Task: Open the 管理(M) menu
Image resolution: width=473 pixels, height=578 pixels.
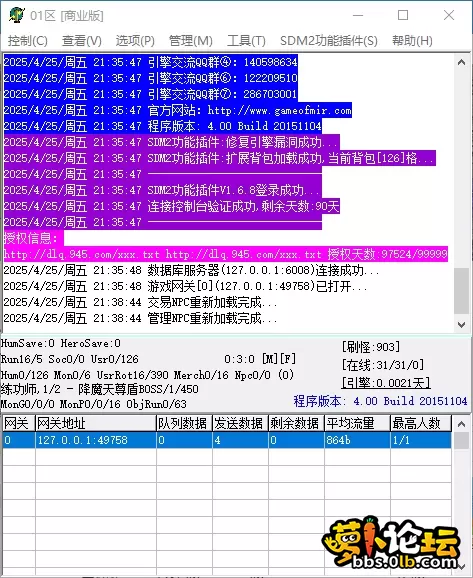Action: click(191, 41)
